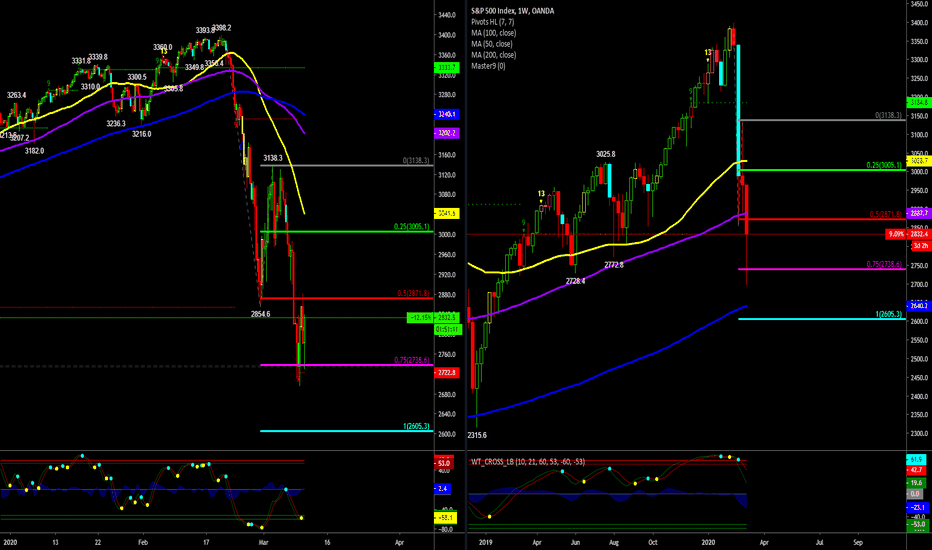Click the yellow 3028.7 price label

pyautogui.click(x=919, y=161)
